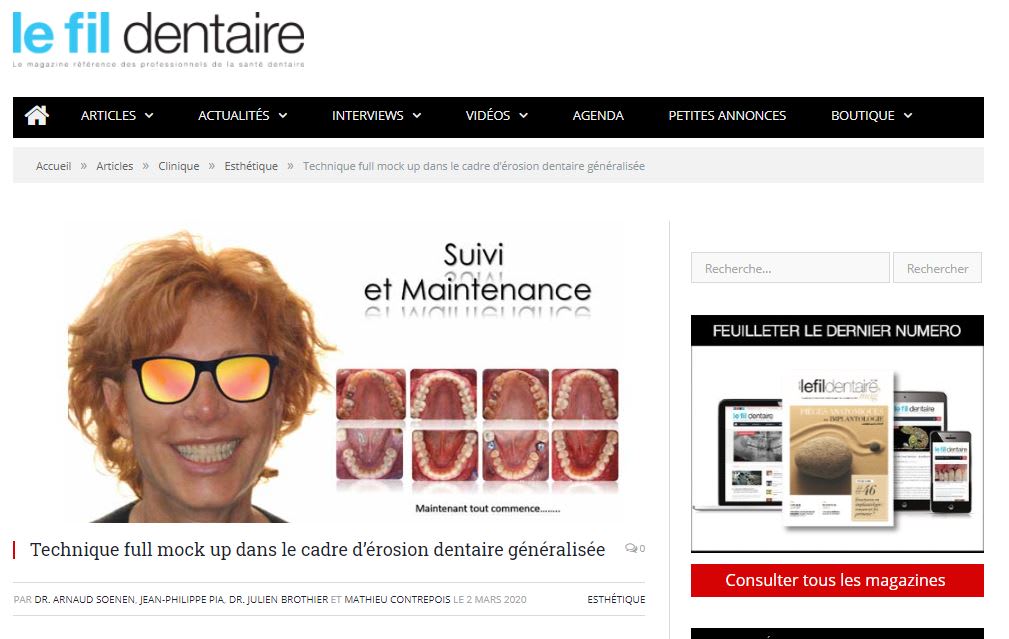
Task: Expand the Articles menu chevron
Action: [x=149, y=116]
